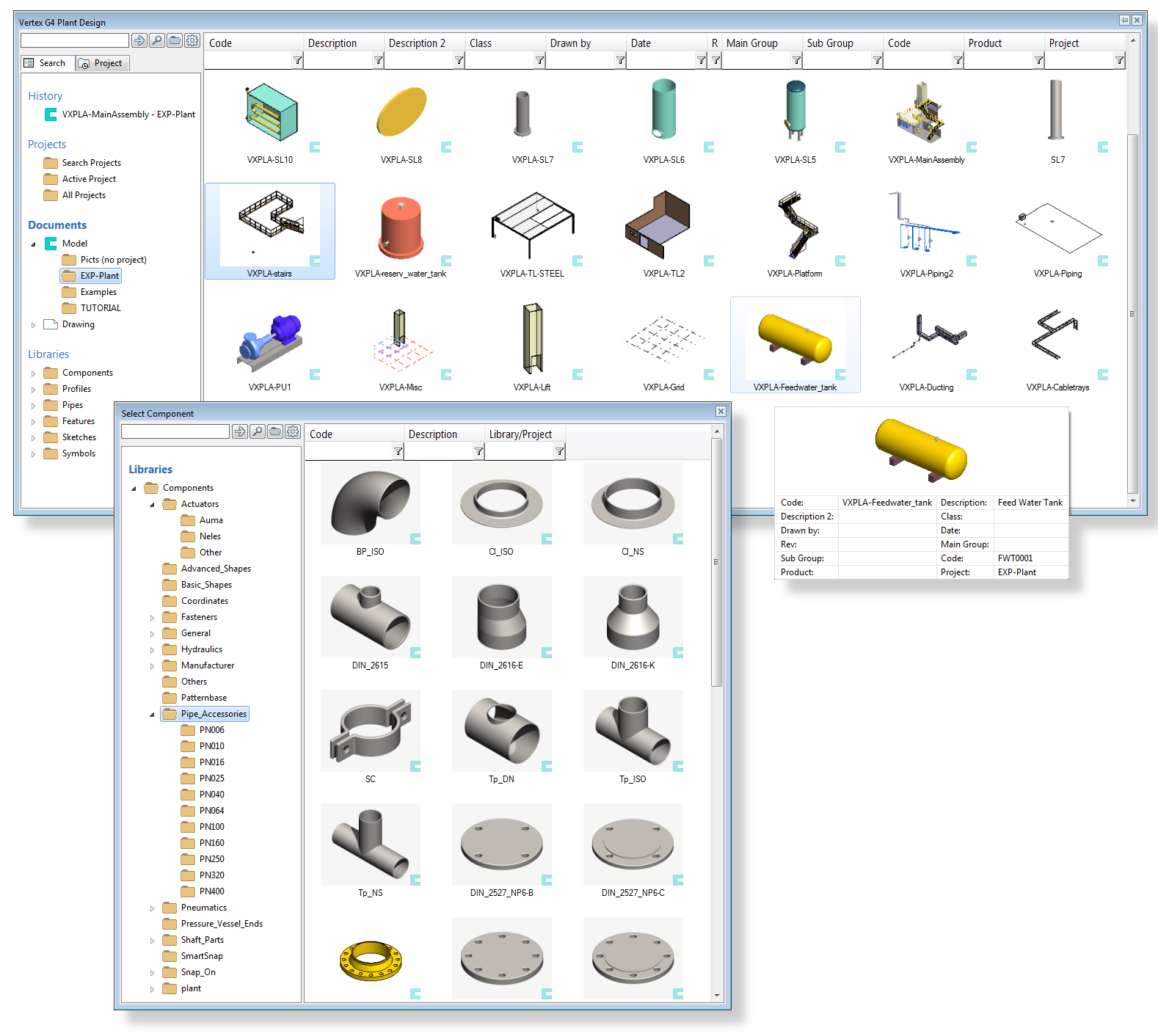The width and height of the screenshot is (1158, 1036).
Task: Open VXPLA-MainAssembly from History
Action: click(x=120, y=114)
